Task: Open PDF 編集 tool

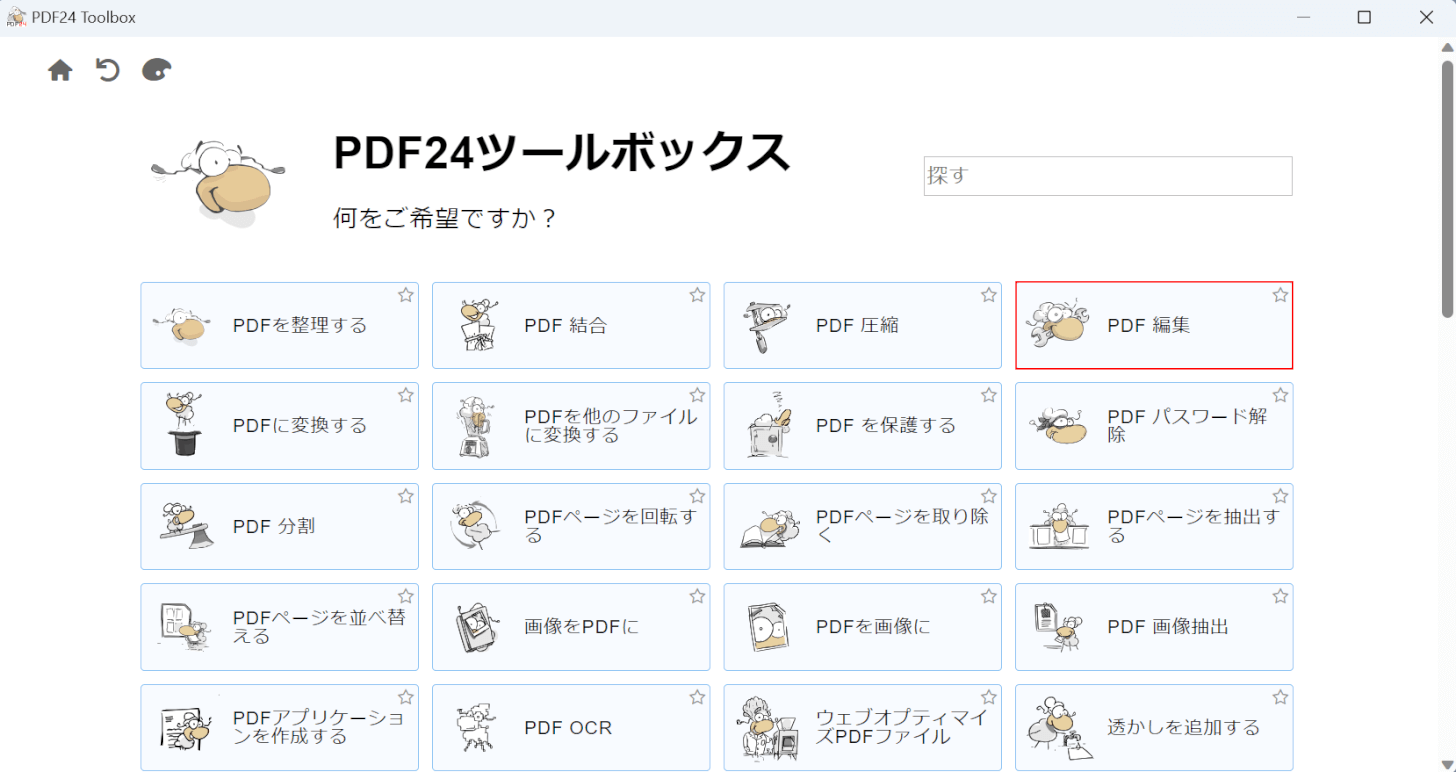Action: pyautogui.click(x=1154, y=325)
